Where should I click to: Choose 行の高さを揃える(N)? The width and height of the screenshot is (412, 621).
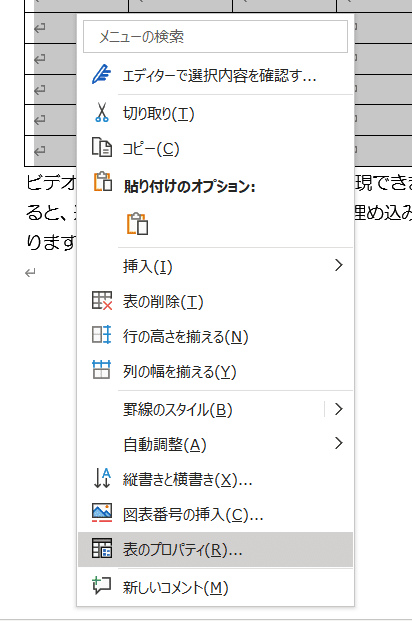[x=215, y=337]
